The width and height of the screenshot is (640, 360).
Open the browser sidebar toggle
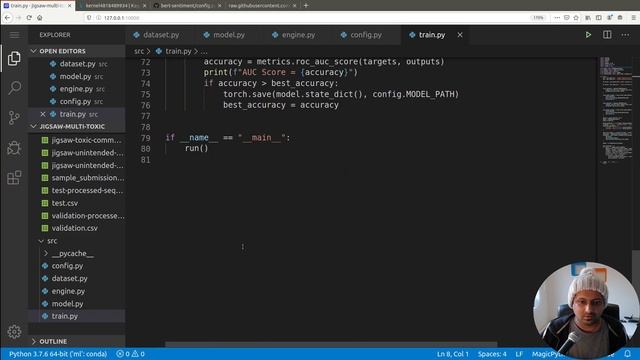(x=598, y=18)
